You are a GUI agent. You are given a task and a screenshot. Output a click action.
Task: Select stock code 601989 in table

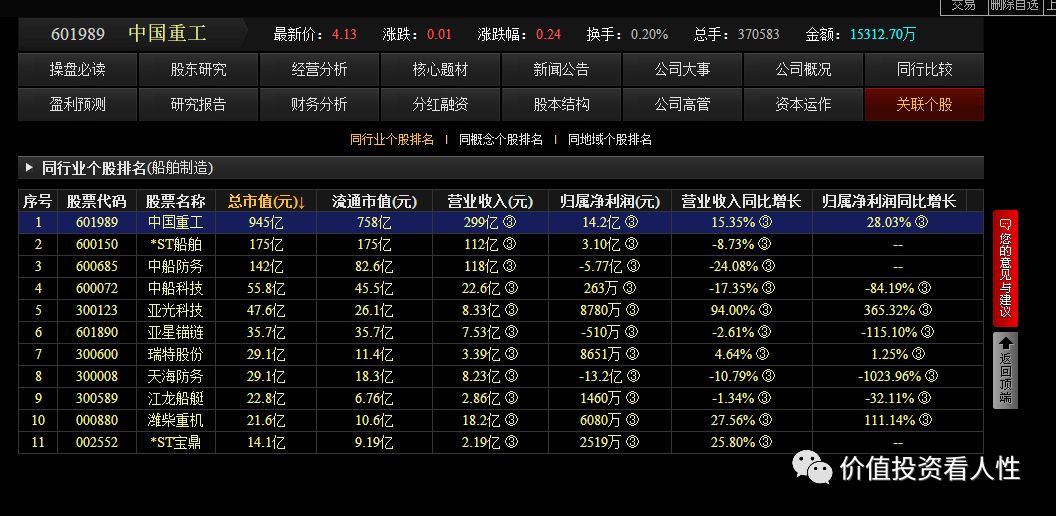97,222
